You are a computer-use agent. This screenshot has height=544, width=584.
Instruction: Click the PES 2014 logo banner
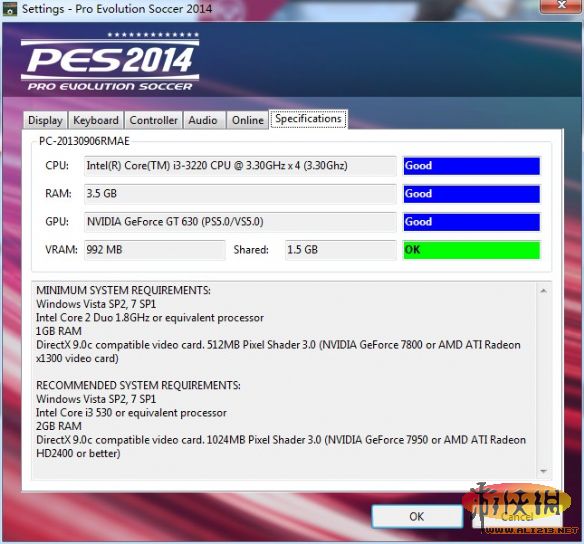(110, 61)
